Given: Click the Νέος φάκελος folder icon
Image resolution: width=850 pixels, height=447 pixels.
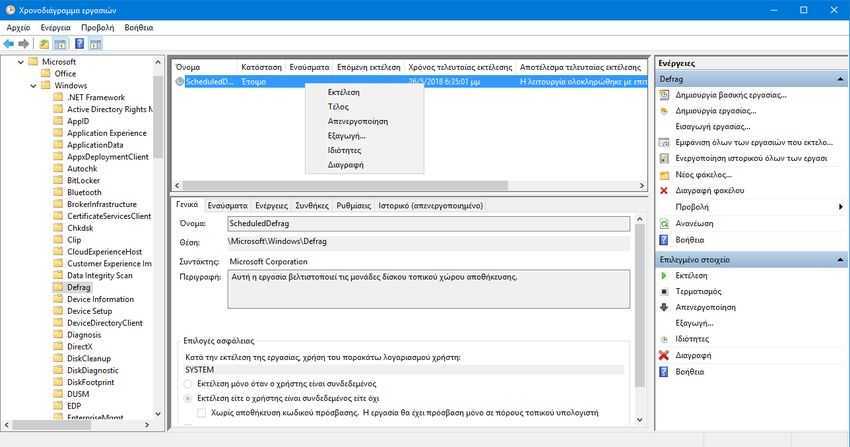Looking at the screenshot, I should coord(664,174).
